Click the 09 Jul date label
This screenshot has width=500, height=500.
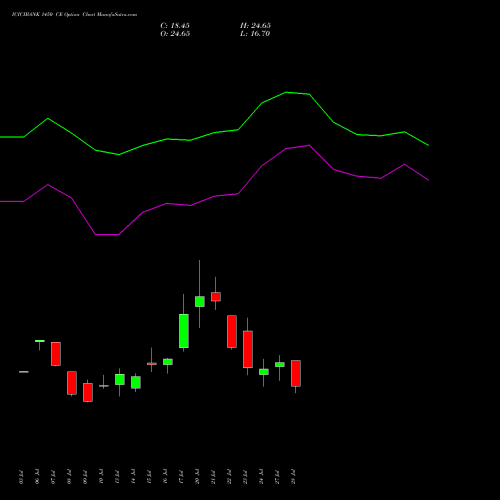tap(85, 477)
